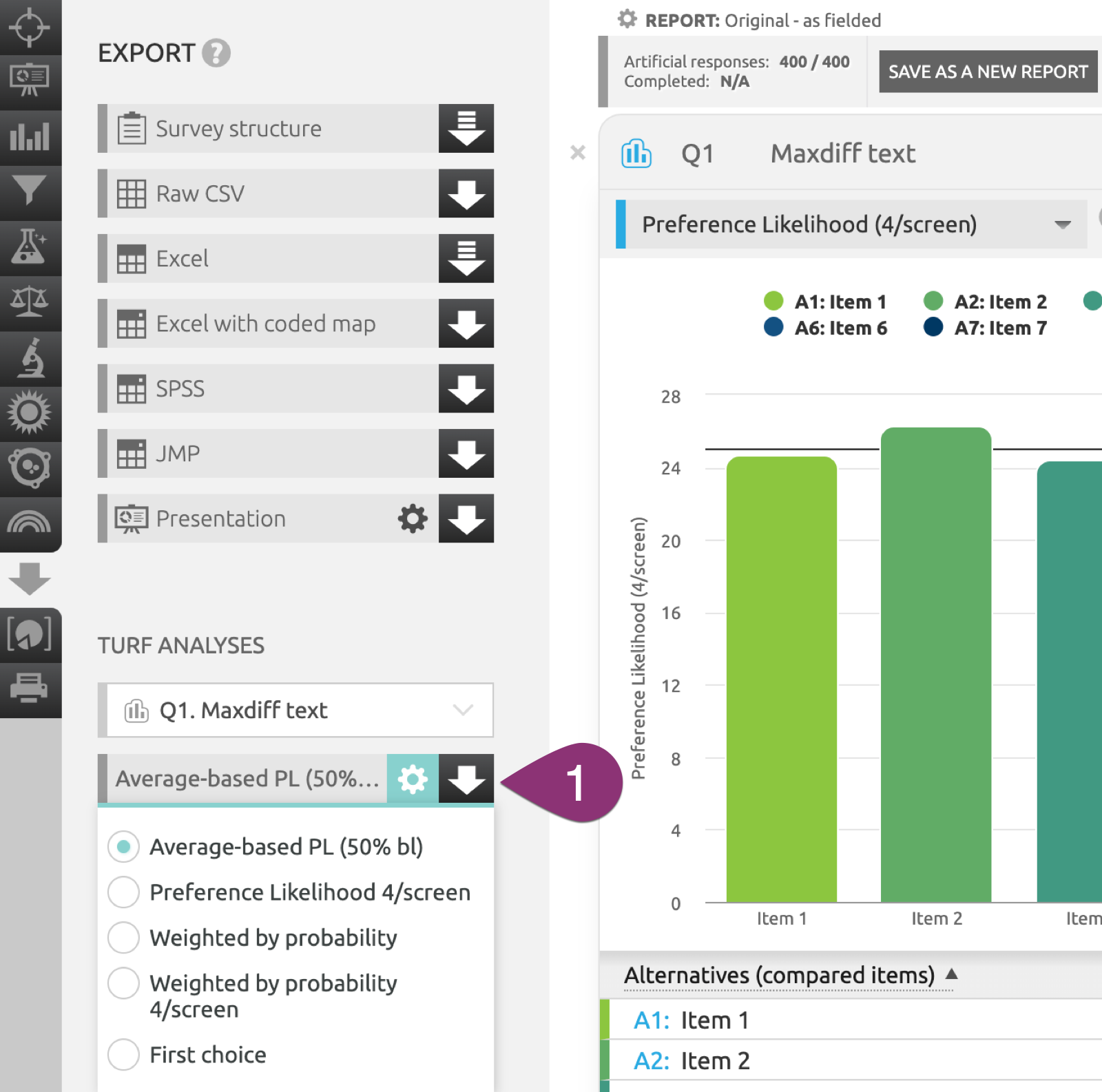Choose the Weighted by probability option

(x=124, y=938)
